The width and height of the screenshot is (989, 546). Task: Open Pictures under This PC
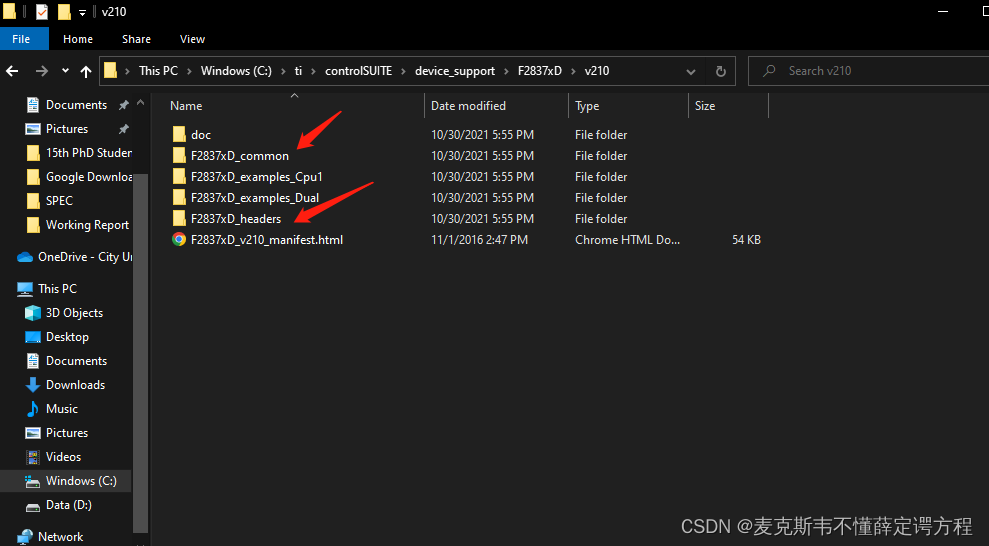67,433
